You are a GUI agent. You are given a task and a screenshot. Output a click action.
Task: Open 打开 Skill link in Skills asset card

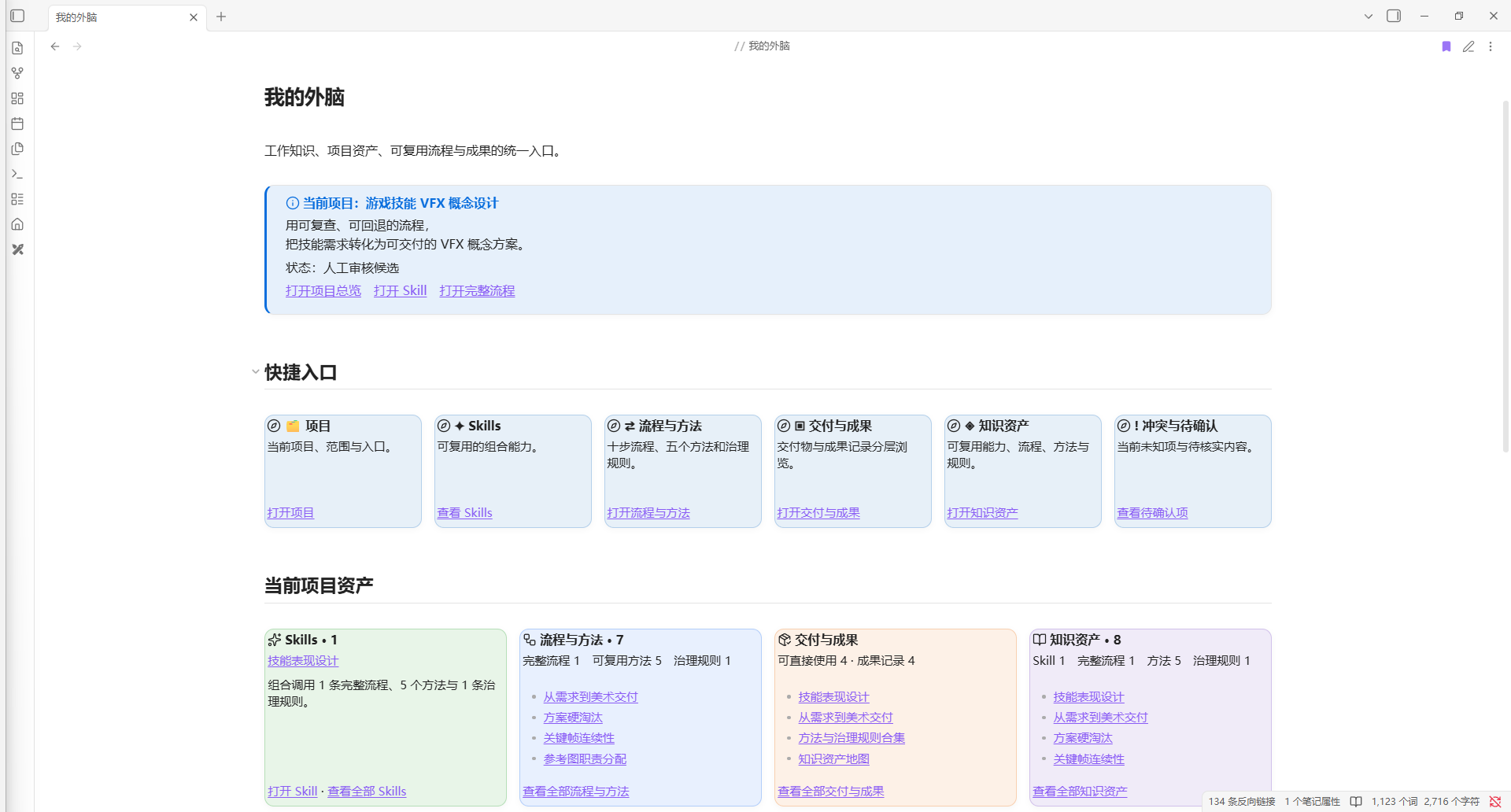(293, 792)
